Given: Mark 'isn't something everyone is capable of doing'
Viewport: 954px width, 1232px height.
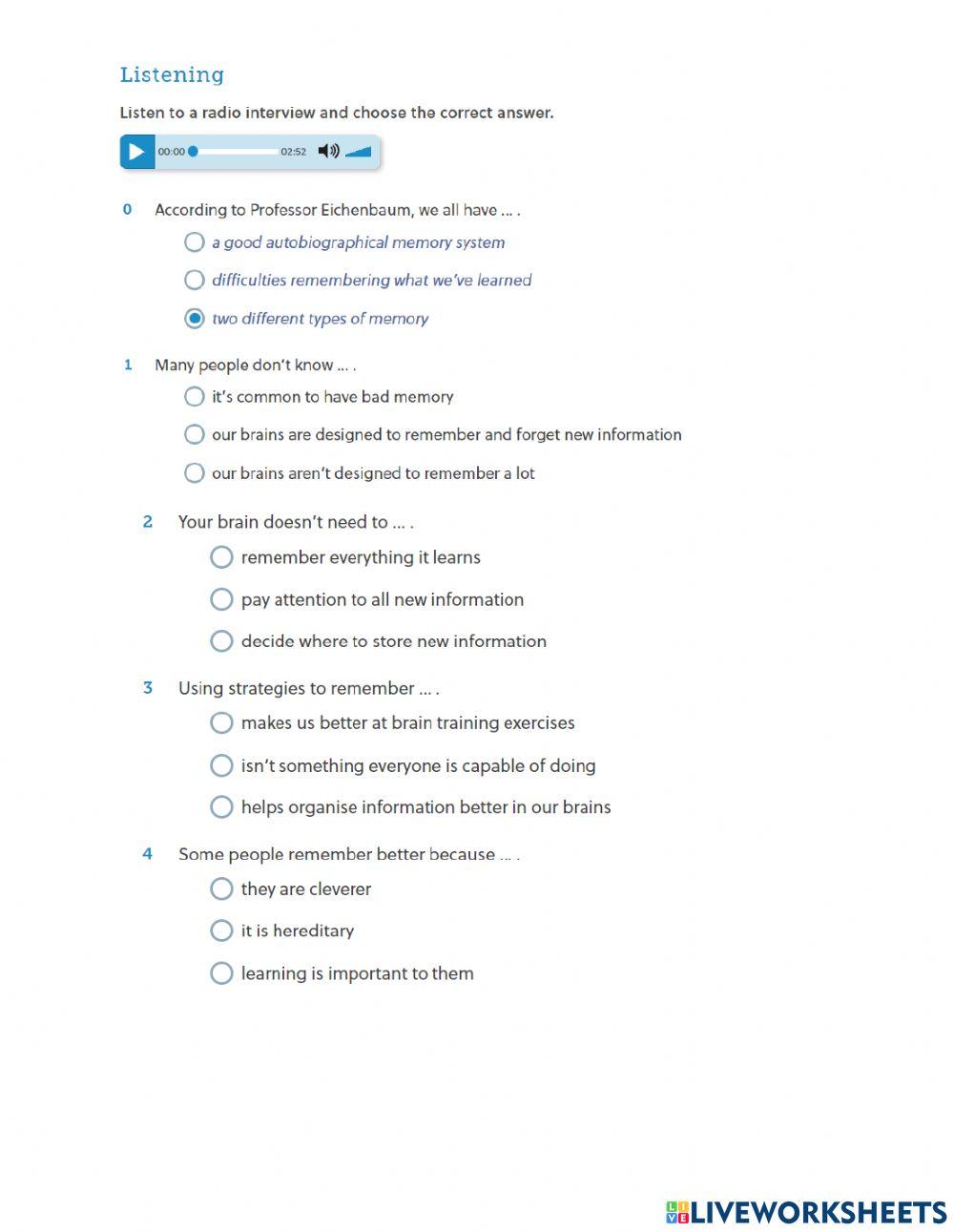Looking at the screenshot, I should [221, 765].
